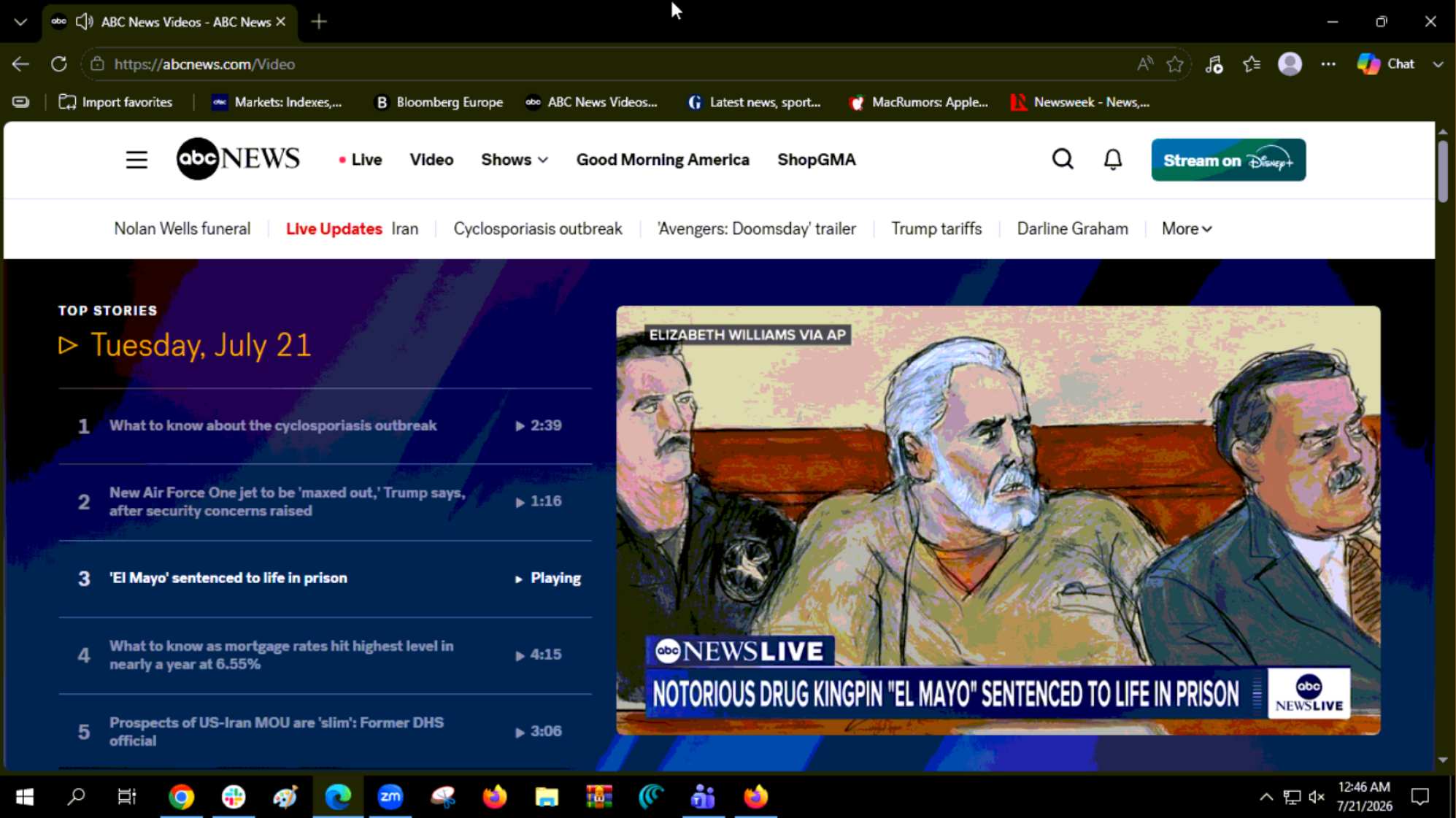Open WinRAR from the taskbar
The image size is (1456, 818).
click(x=598, y=797)
